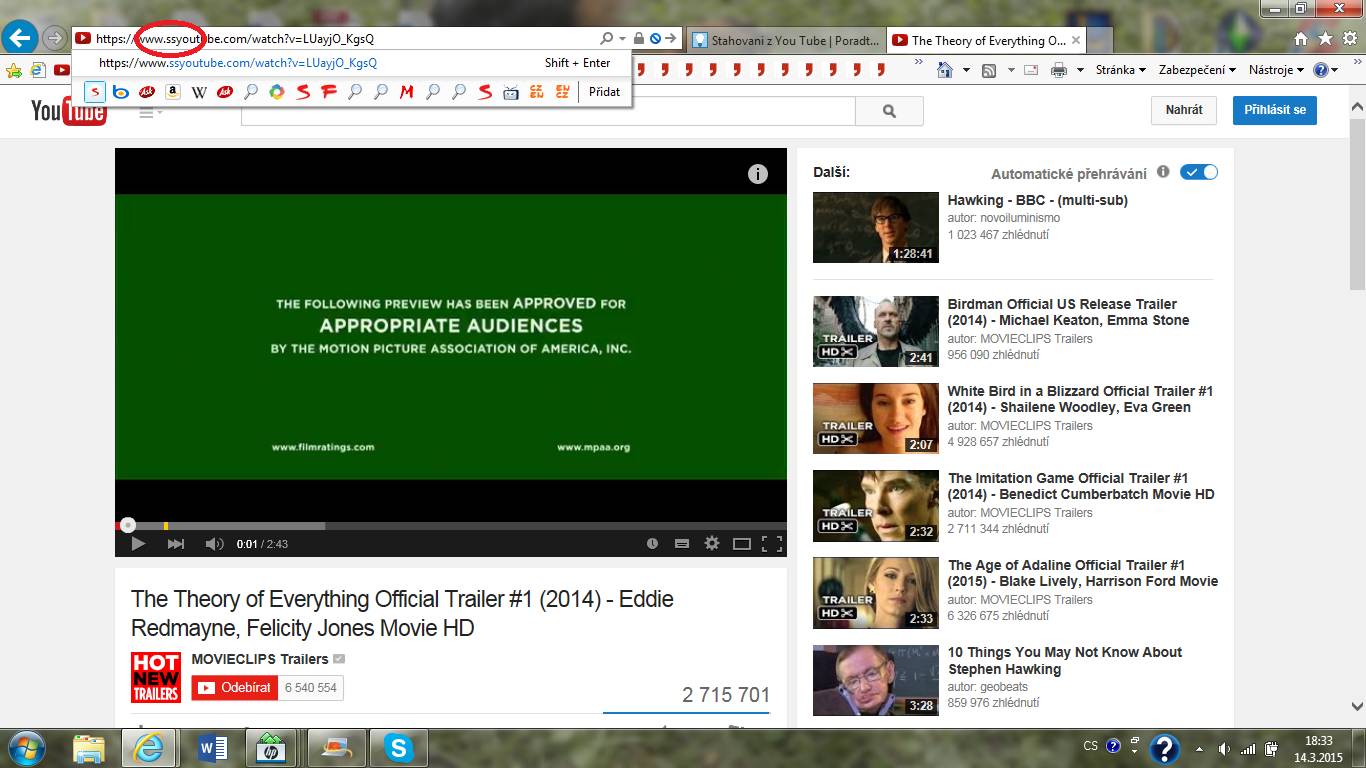1366x768 pixels.
Task: Open YouTube guide hamburger menu
Action: 151,112
